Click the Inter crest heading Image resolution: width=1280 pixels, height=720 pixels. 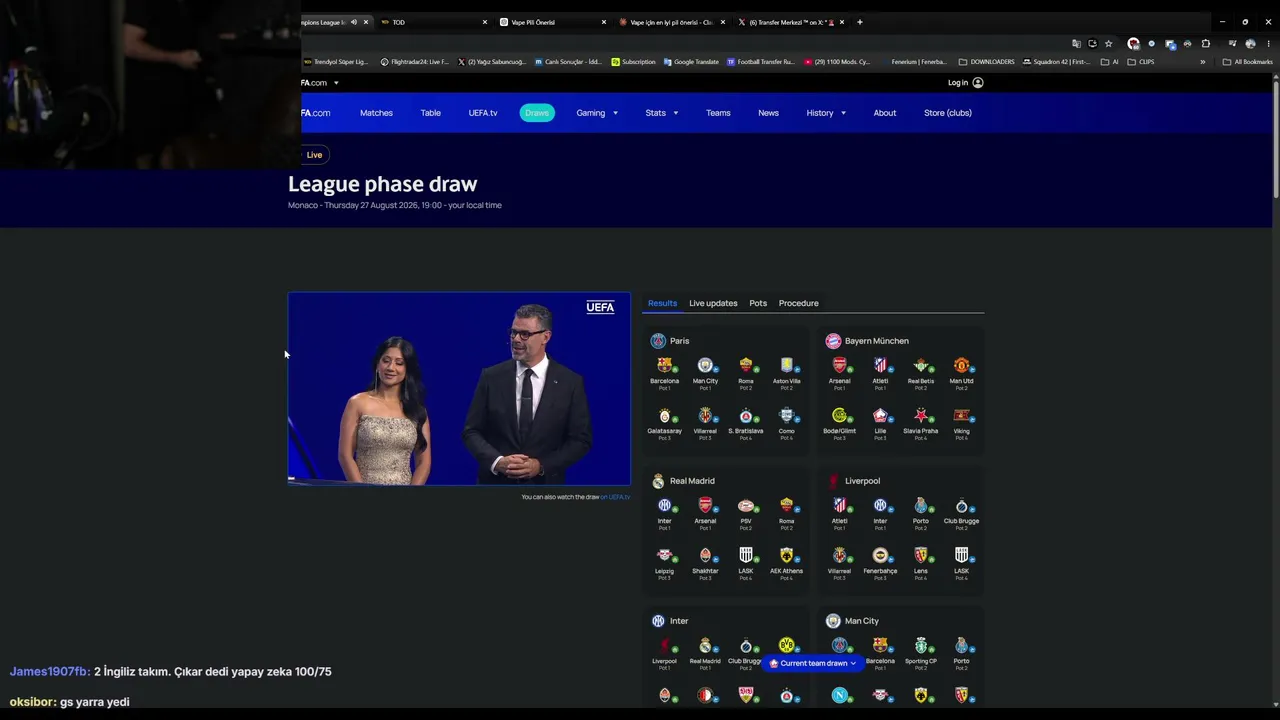pyautogui.click(x=658, y=621)
